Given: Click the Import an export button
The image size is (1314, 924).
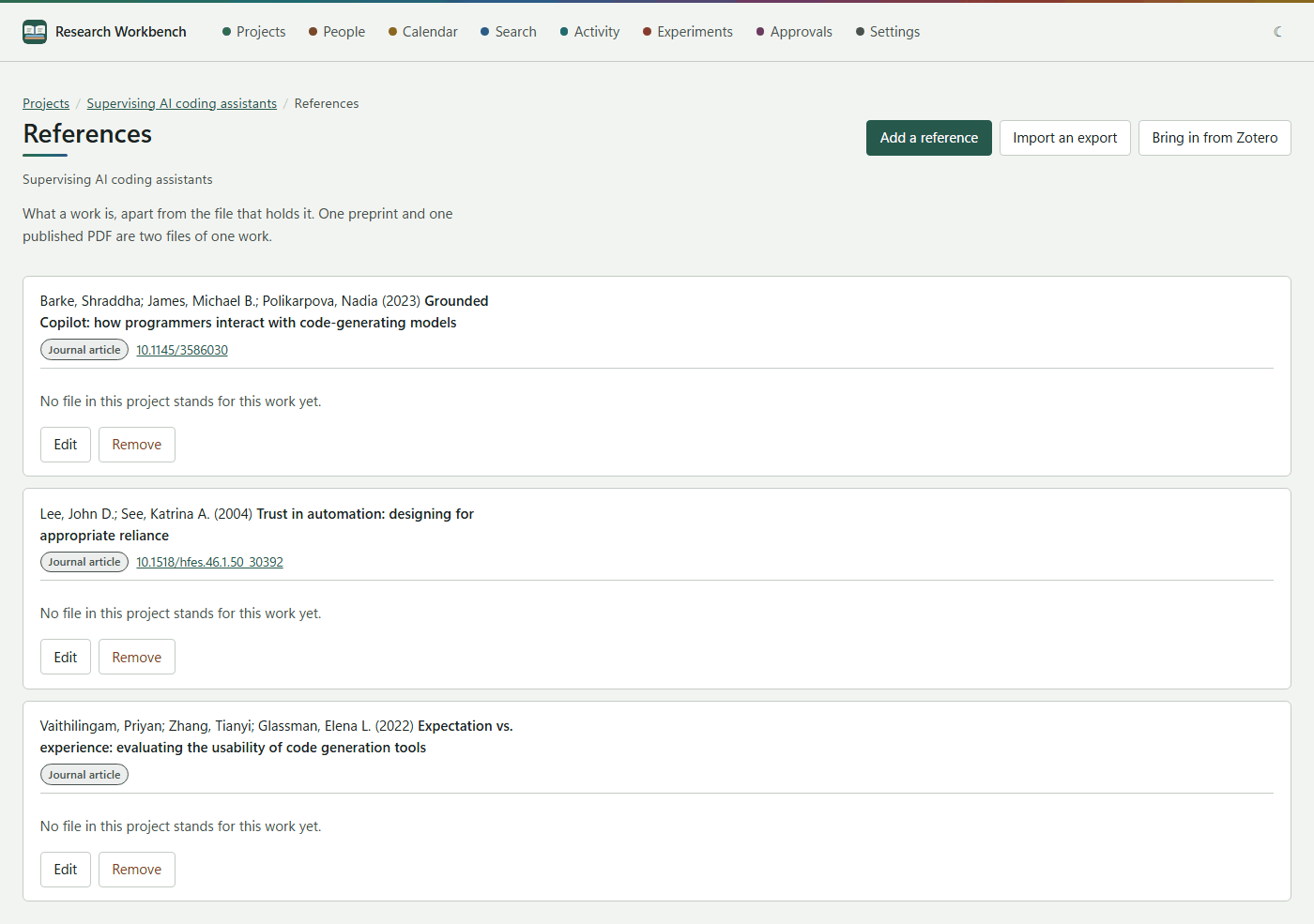Looking at the screenshot, I should pyautogui.click(x=1065, y=138).
